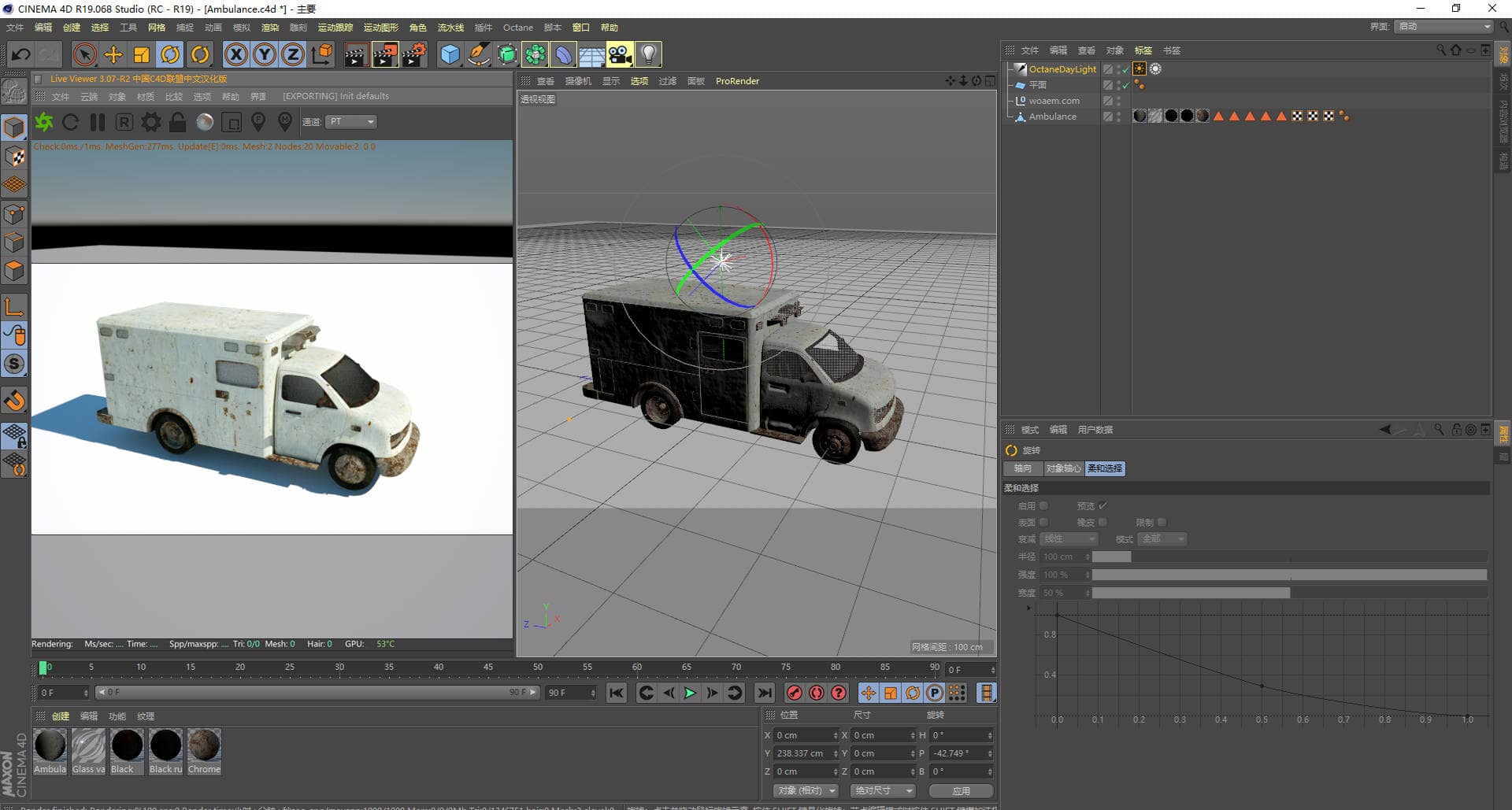Open the 标签 menu in Object Manager
Viewport: 1512px width, 810px height.
click(x=1143, y=50)
